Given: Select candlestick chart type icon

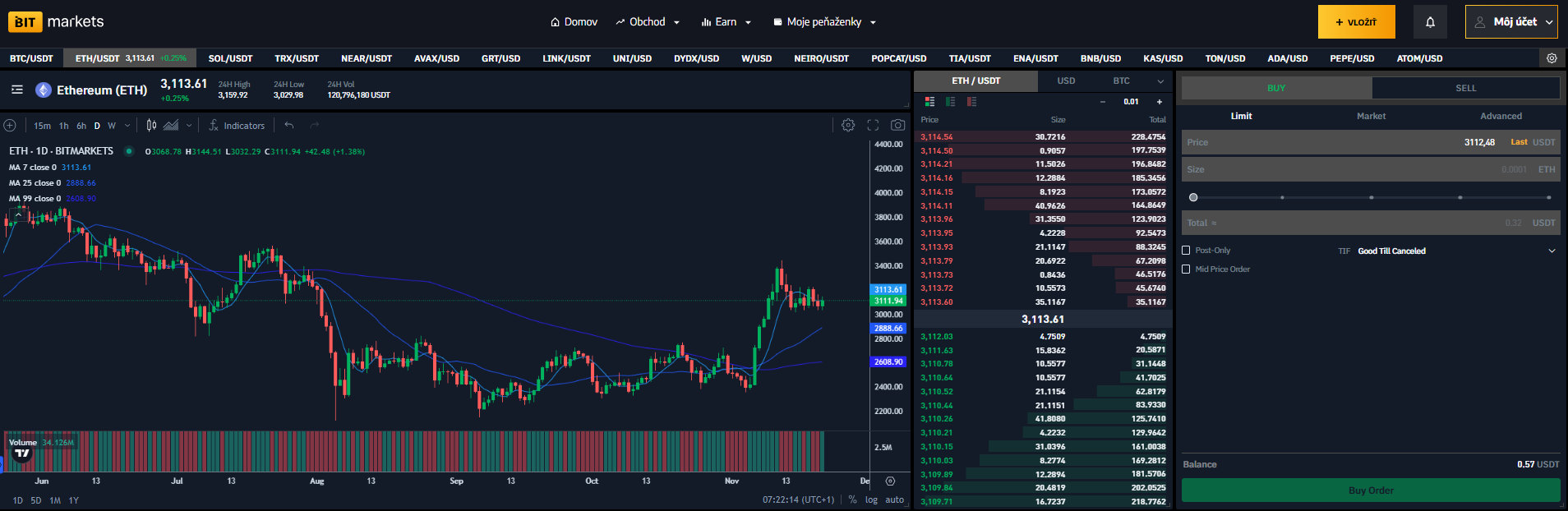Looking at the screenshot, I should tap(151, 125).
